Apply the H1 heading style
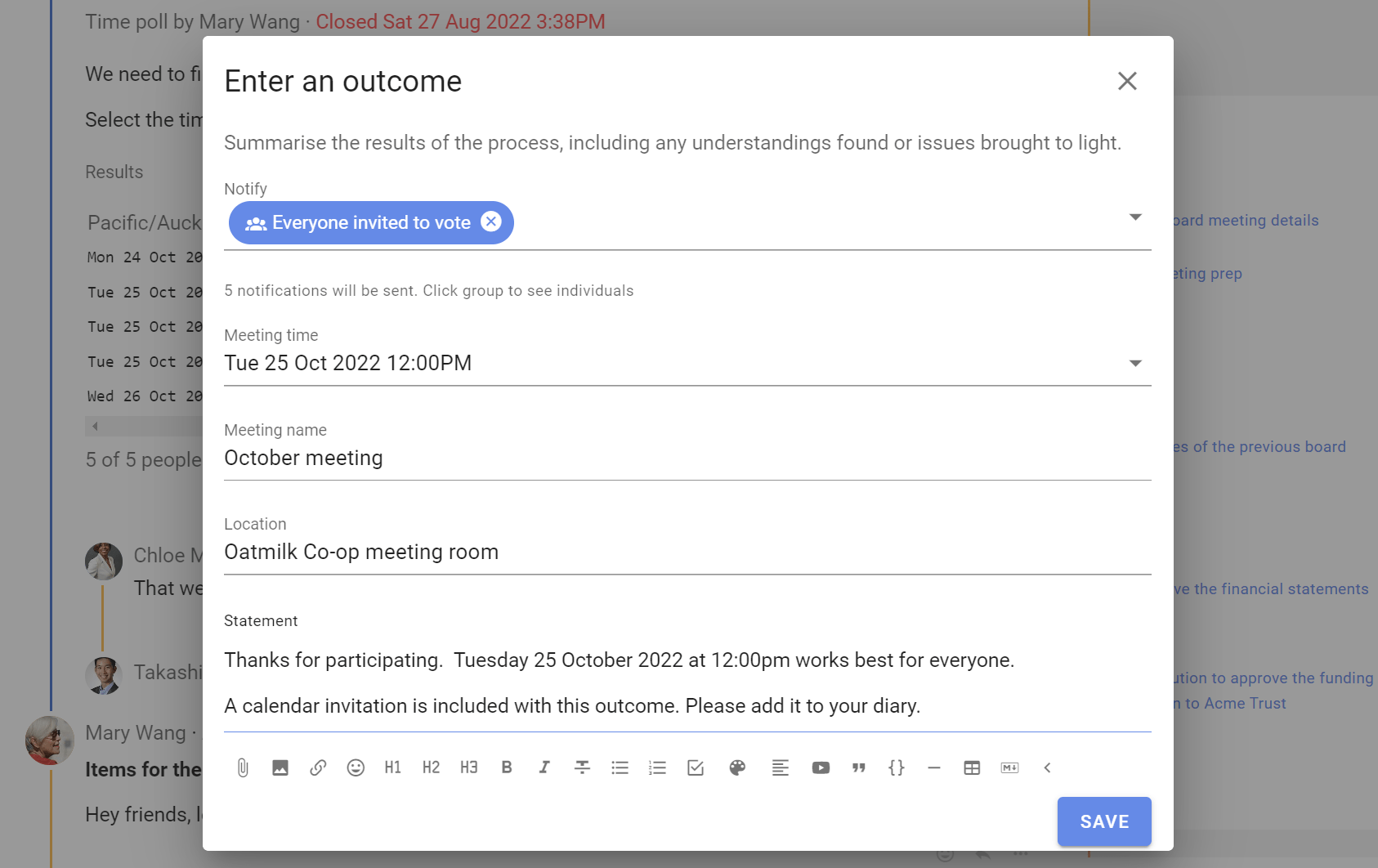Screen dimensions: 1378x868 (393, 767)
